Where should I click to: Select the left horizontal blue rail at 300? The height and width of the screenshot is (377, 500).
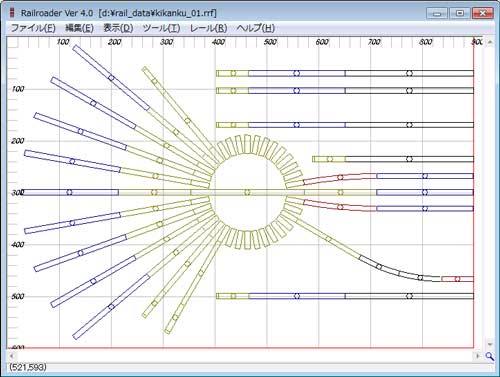coord(69,192)
